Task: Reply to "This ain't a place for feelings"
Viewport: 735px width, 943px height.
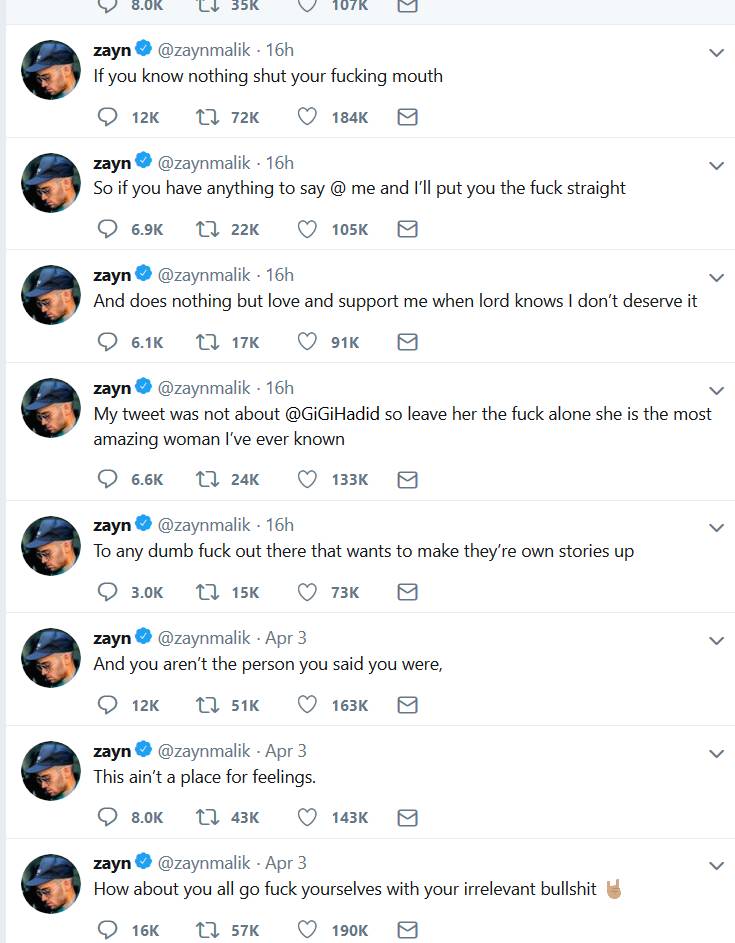Action: pos(108,817)
